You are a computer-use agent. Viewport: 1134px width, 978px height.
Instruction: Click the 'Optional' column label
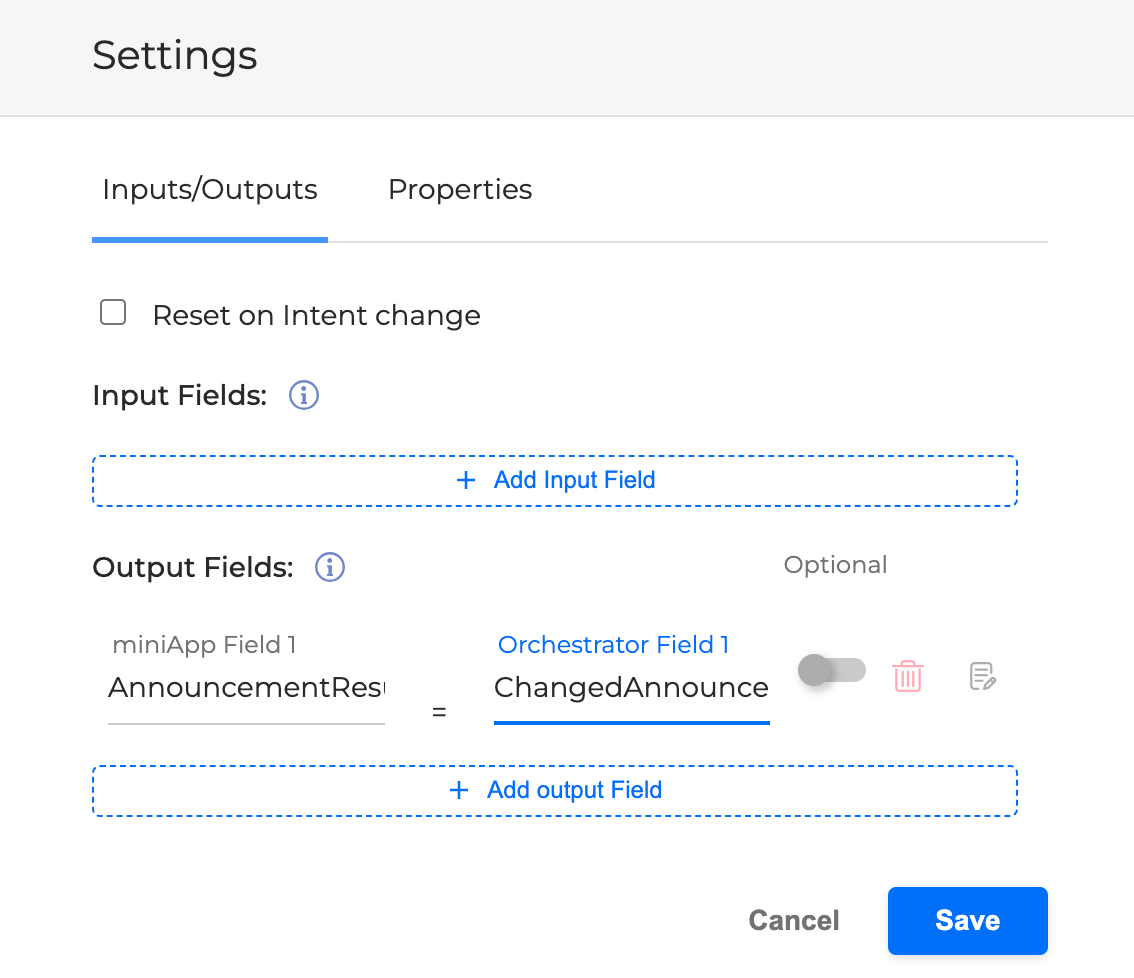point(835,565)
